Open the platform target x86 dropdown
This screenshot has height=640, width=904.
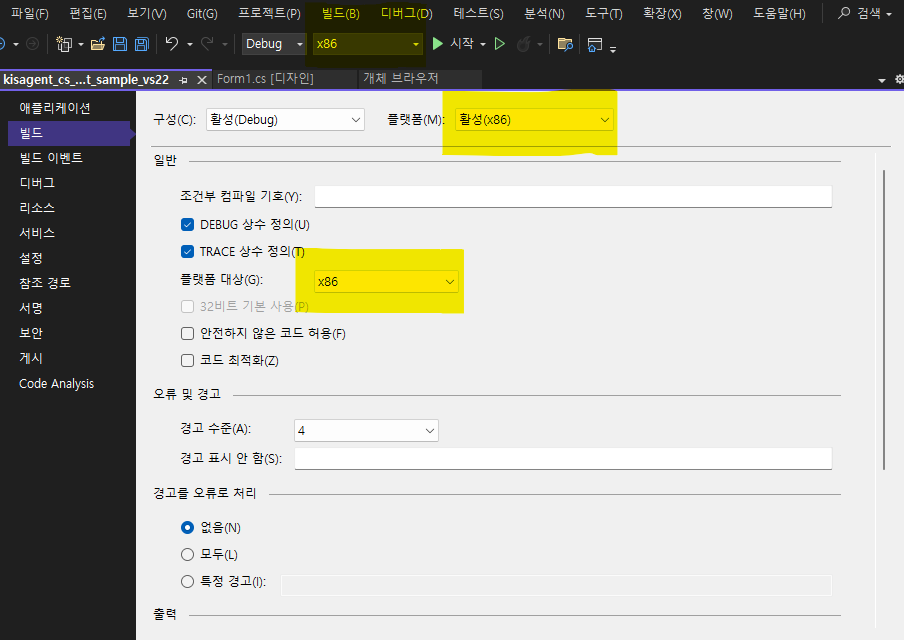pyautogui.click(x=386, y=282)
